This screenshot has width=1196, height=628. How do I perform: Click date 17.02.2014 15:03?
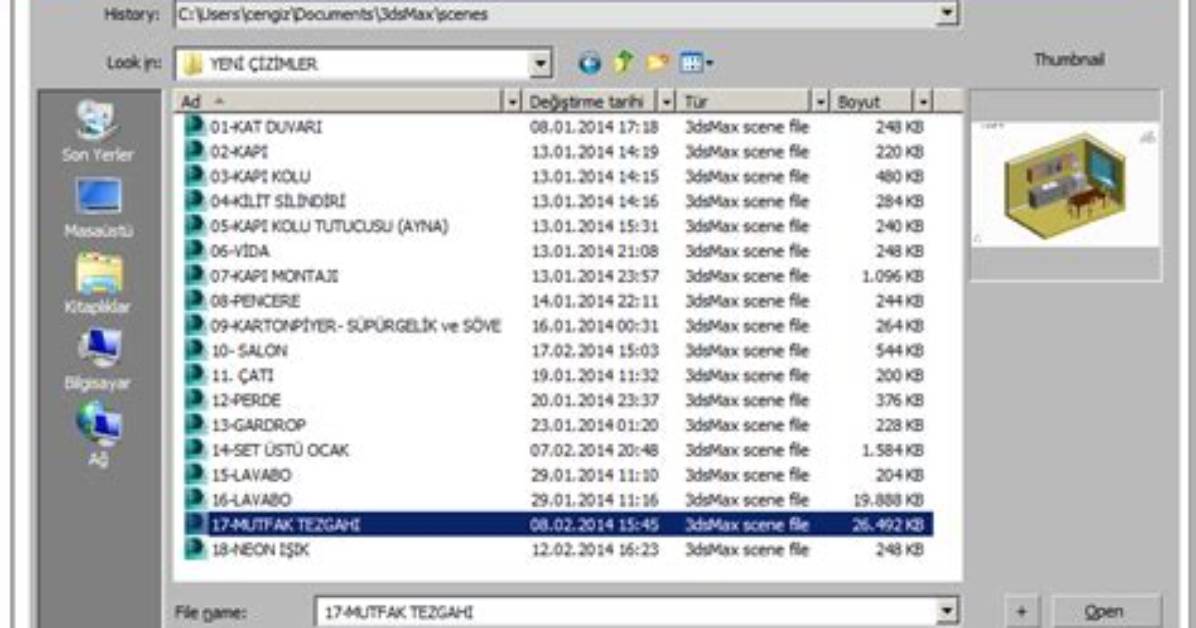(594, 351)
